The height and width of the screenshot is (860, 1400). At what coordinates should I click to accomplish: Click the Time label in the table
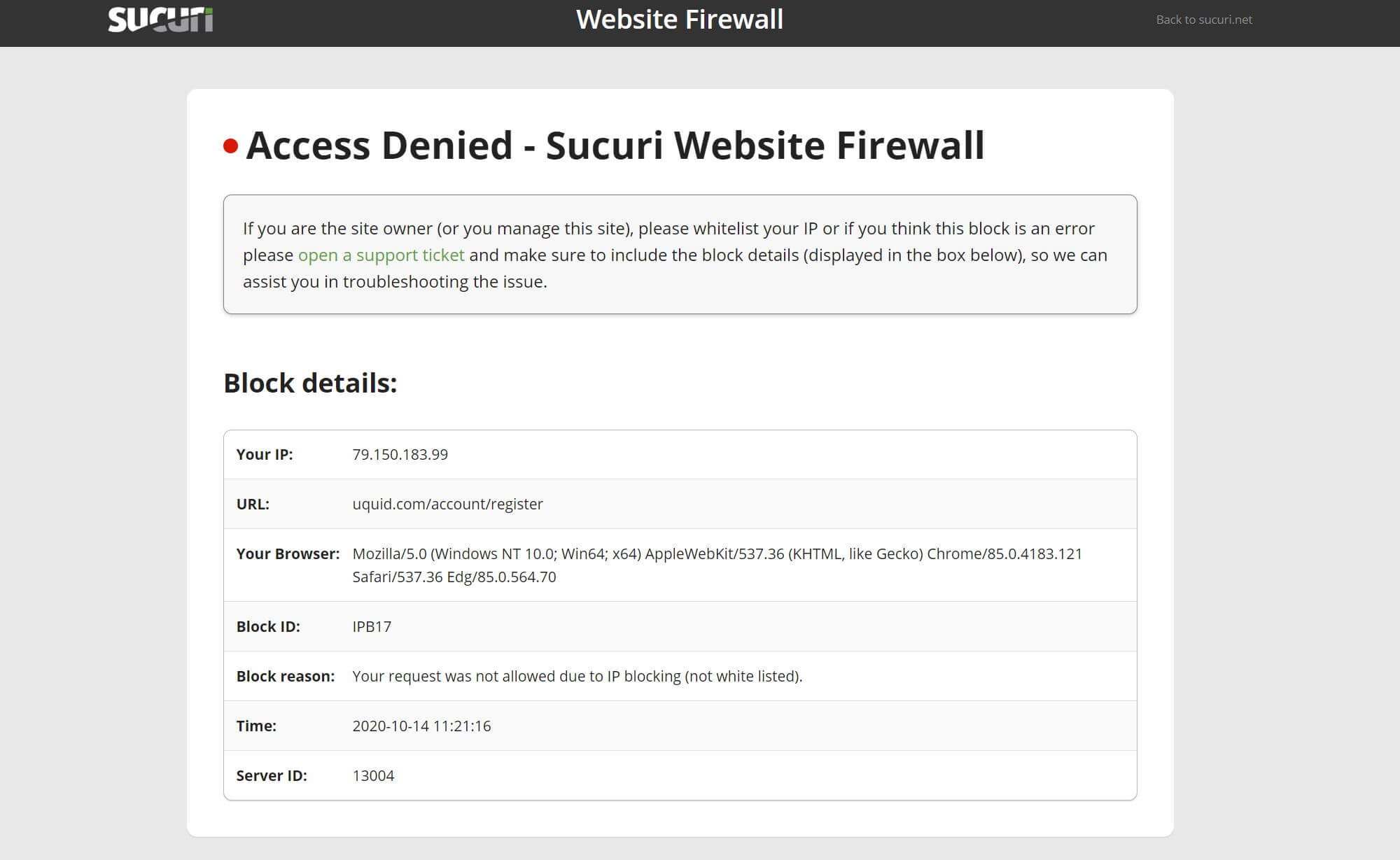256,726
